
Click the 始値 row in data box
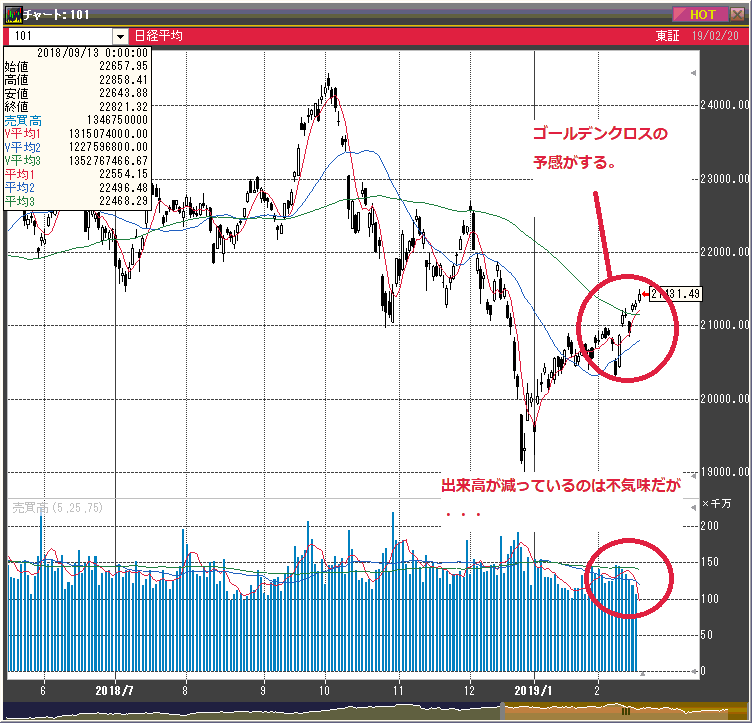pyautogui.click(x=77, y=66)
